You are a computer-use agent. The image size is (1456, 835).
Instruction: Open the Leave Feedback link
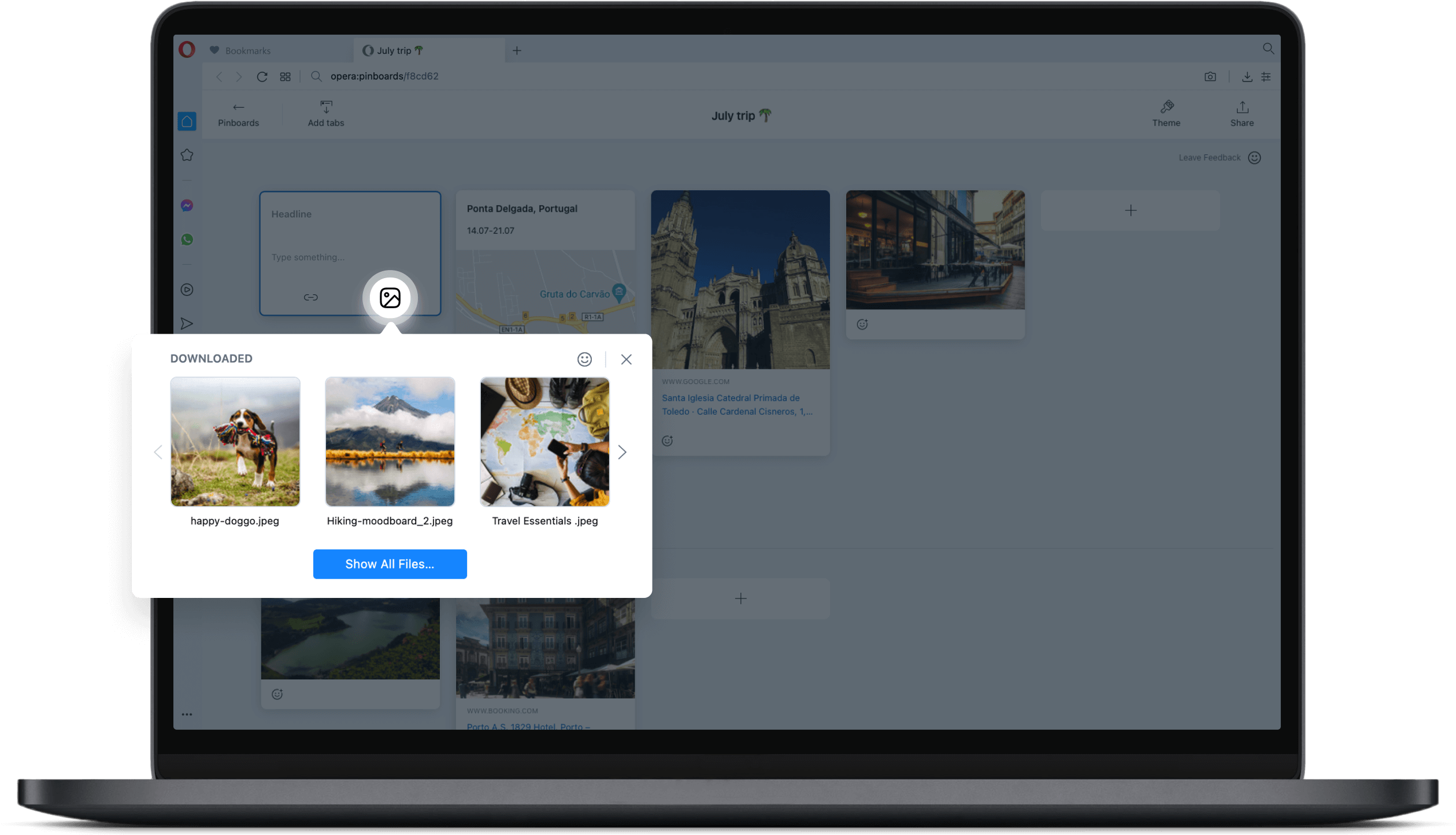pos(1209,157)
